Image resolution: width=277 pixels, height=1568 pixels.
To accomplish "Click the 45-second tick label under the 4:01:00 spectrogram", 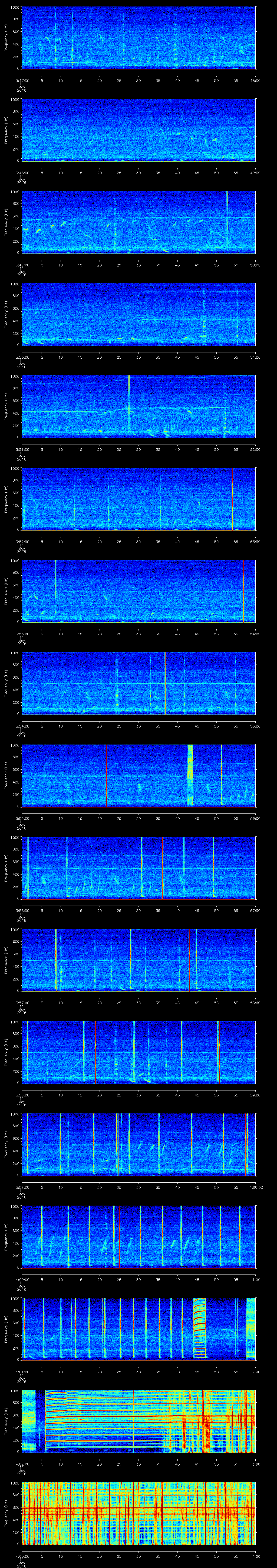I will click(x=197, y=1373).
